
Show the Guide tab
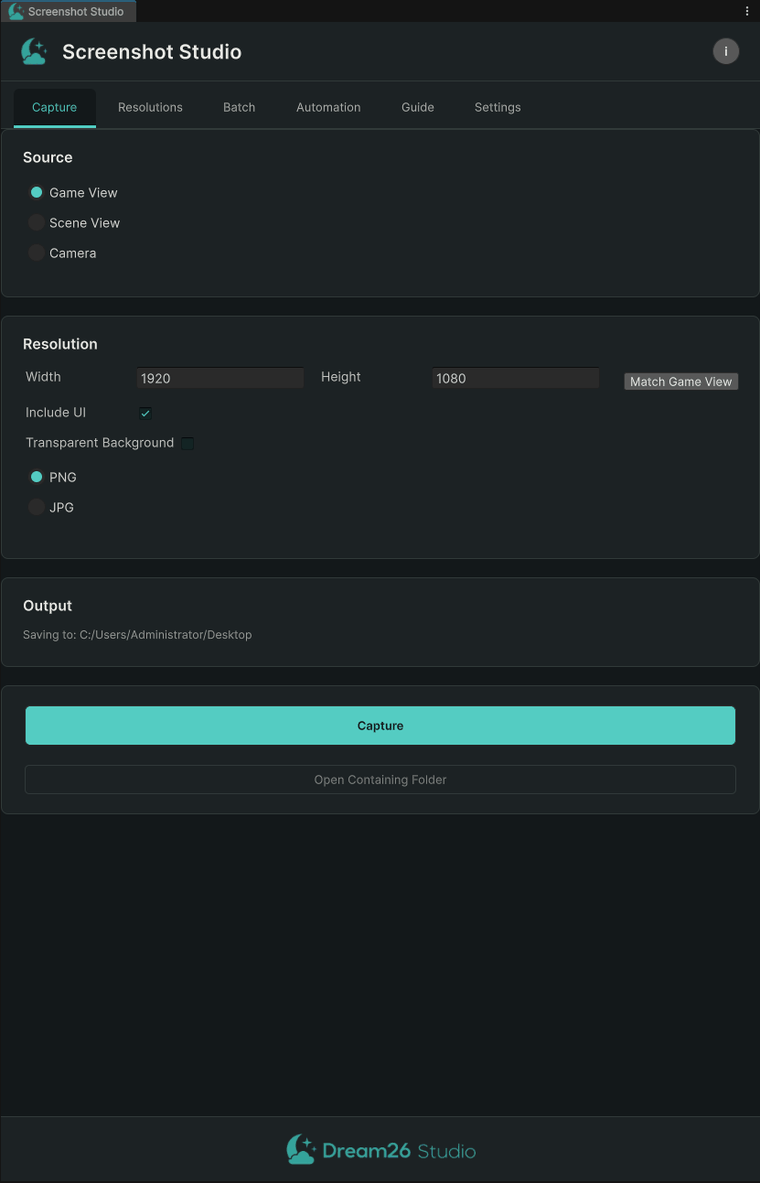pyautogui.click(x=417, y=108)
